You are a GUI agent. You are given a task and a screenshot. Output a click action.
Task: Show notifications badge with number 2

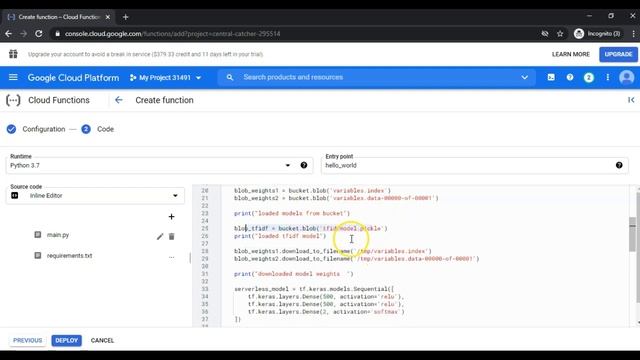(589, 78)
